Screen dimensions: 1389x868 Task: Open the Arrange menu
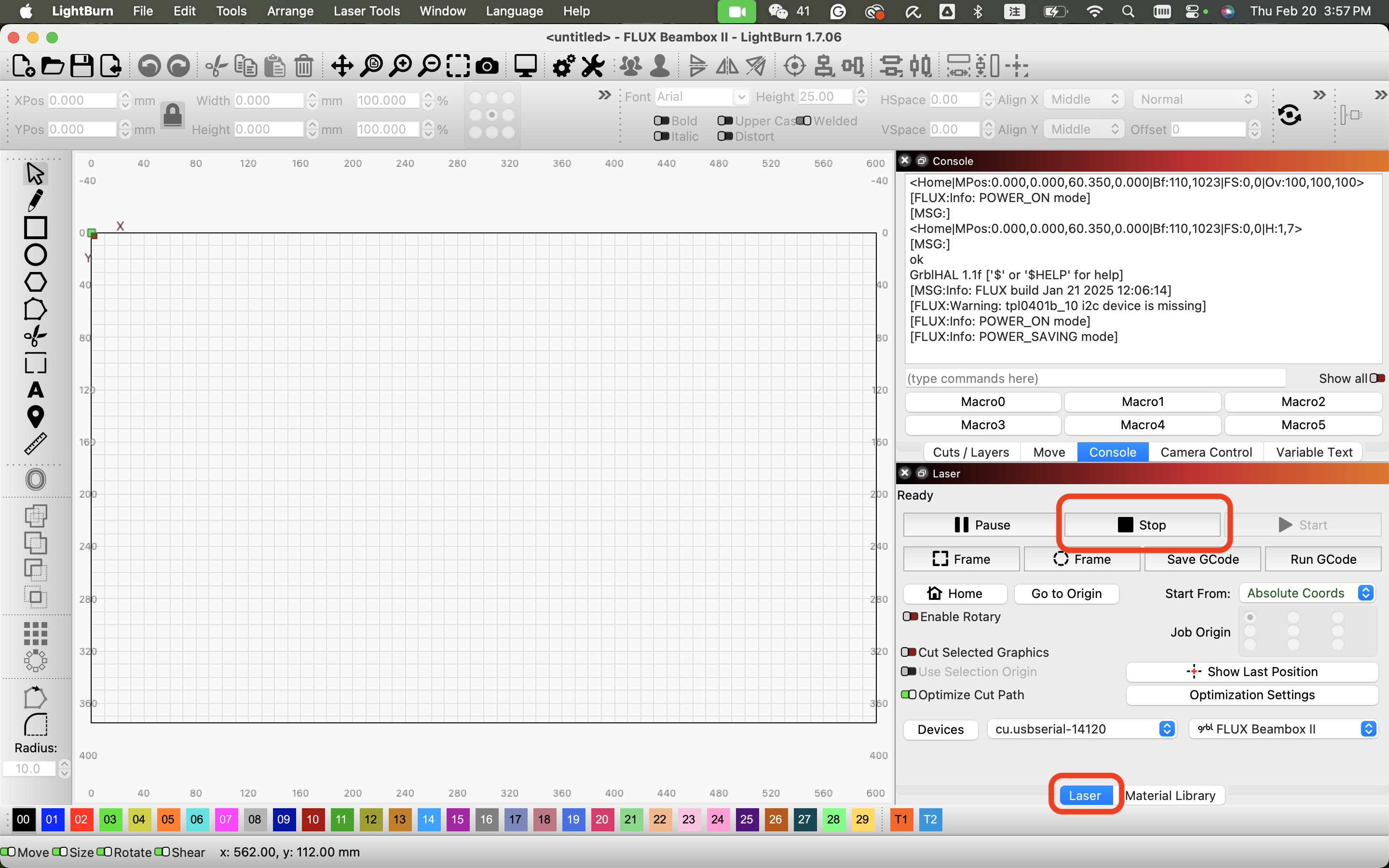pos(290,11)
